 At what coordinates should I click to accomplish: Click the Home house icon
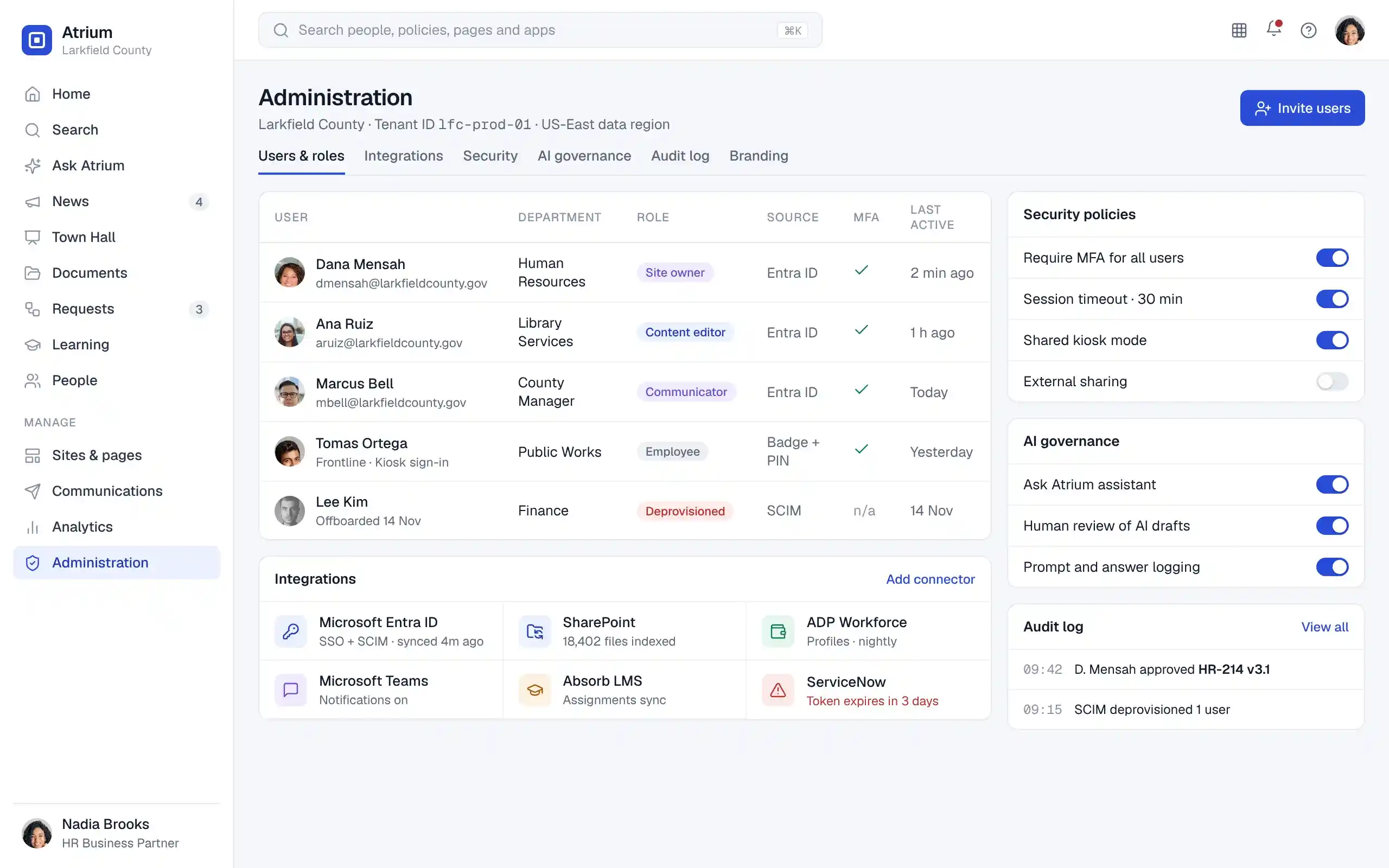(33, 94)
